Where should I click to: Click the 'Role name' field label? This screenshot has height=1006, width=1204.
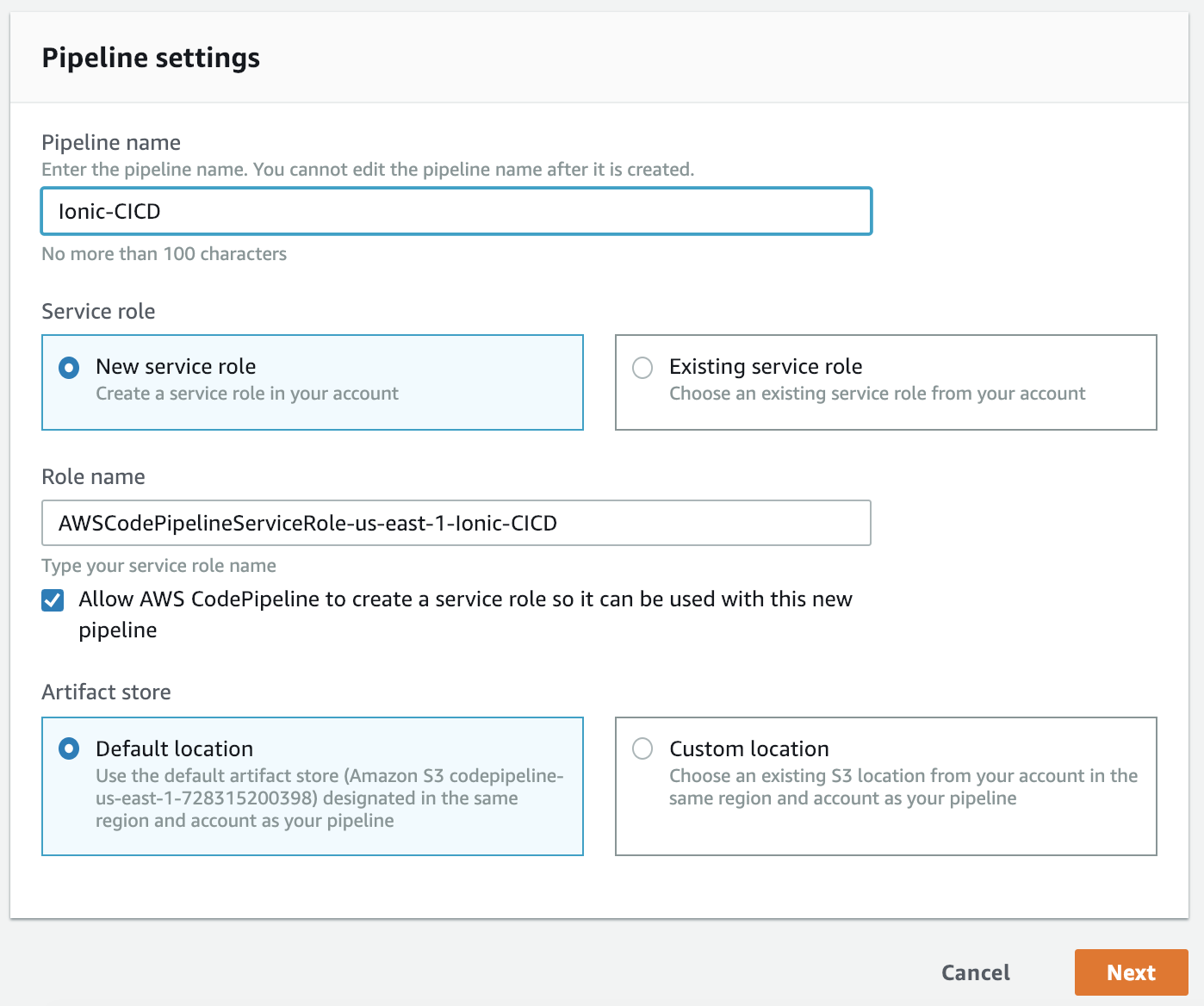(x=93, y=476)
